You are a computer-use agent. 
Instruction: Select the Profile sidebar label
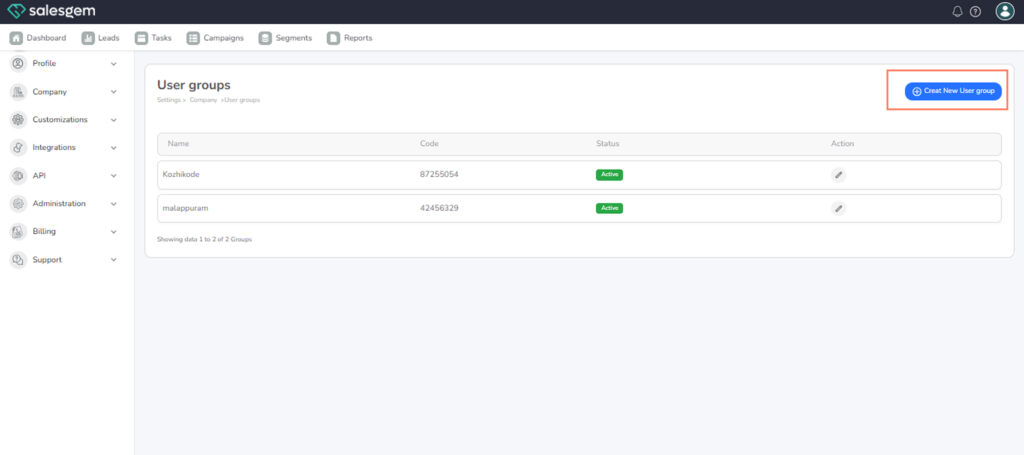coord(44,63)
